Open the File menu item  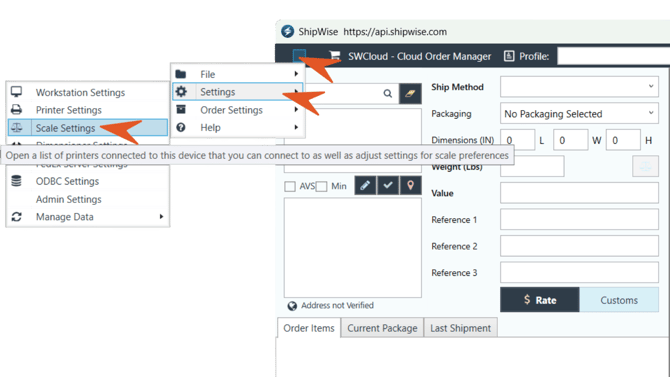coord(238,74)
